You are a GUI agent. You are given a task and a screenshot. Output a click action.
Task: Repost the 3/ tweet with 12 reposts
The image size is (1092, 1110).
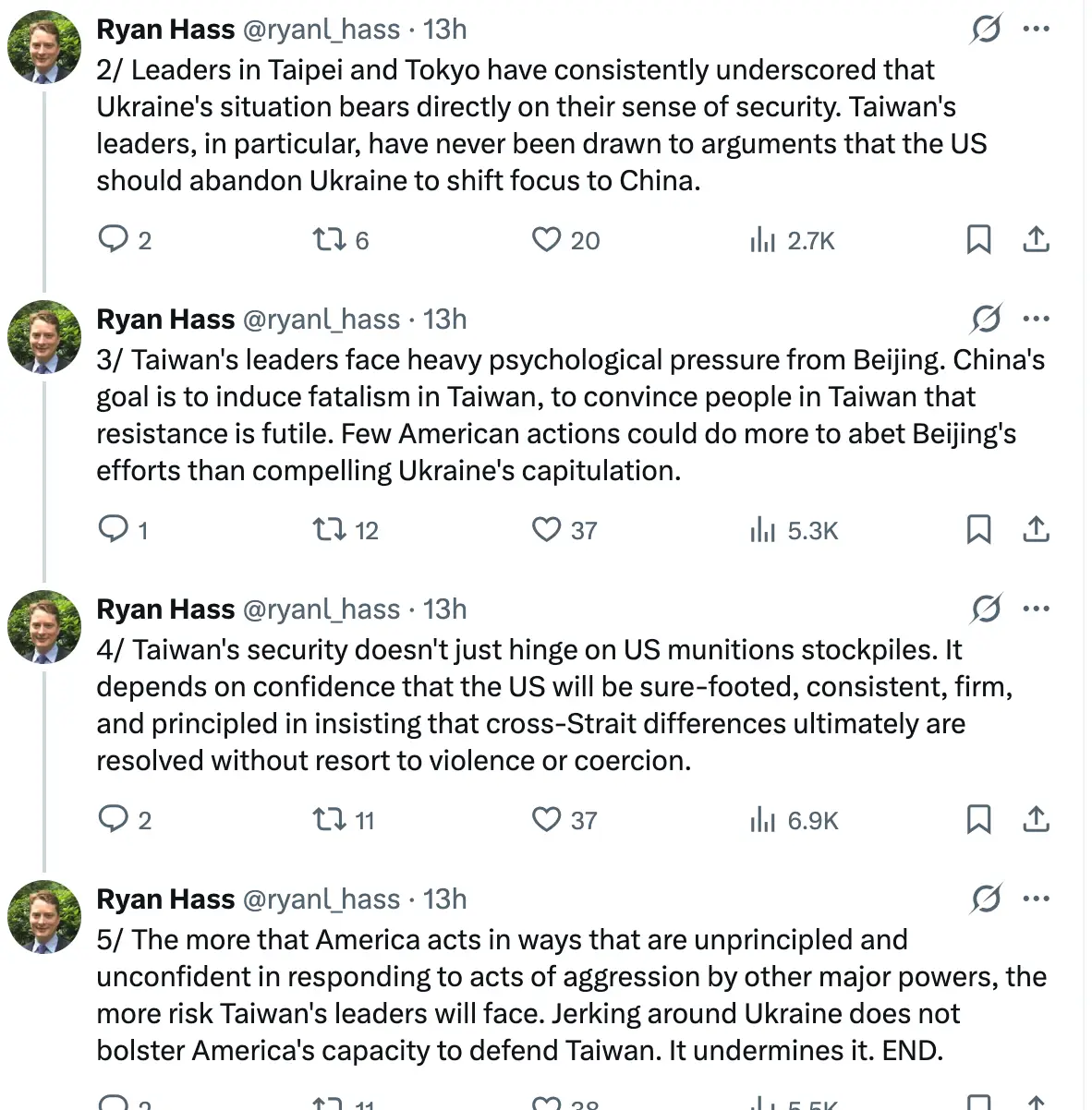point(329,530)
